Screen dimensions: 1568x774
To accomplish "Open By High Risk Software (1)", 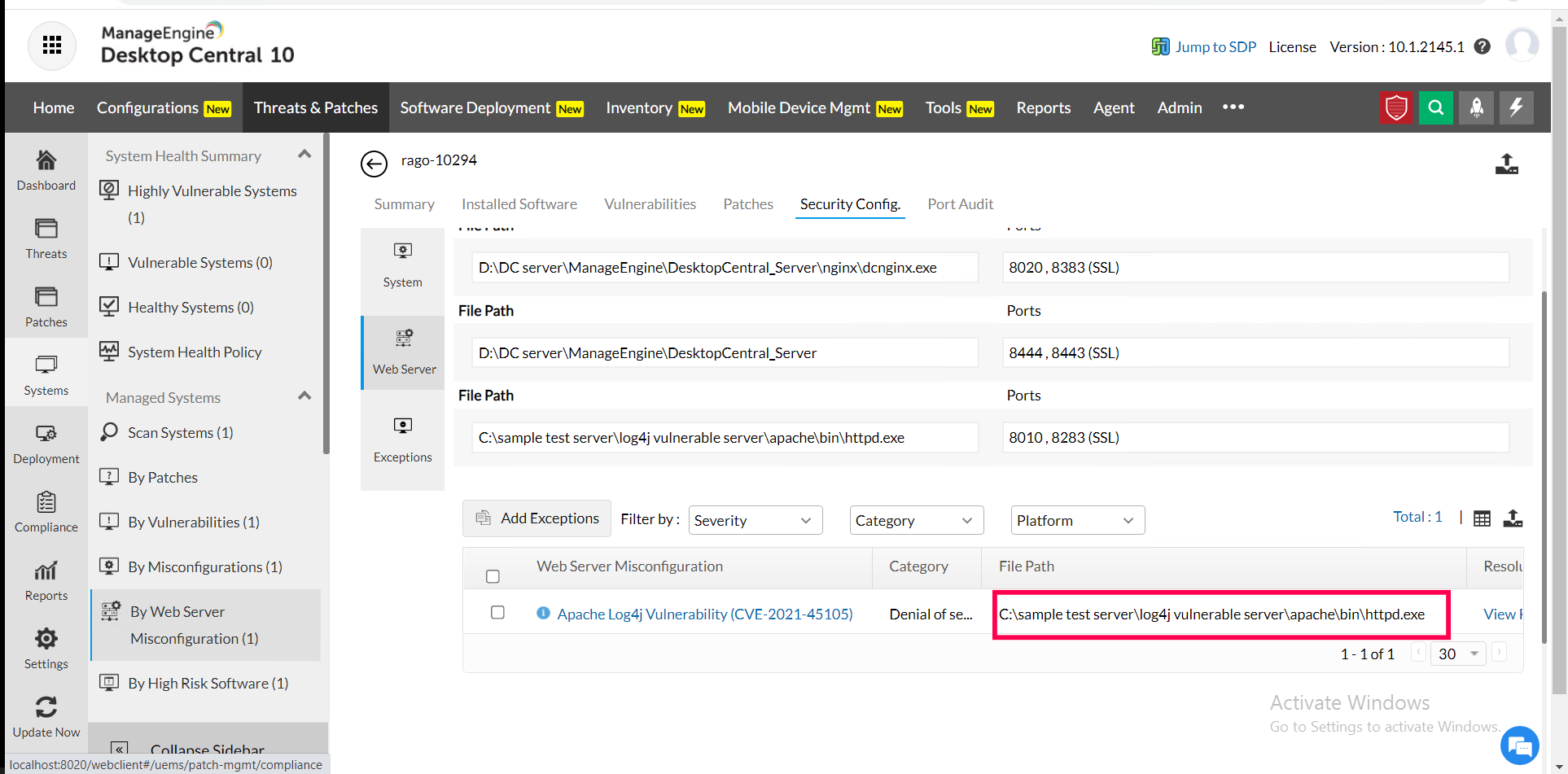I will click(208, 683).
